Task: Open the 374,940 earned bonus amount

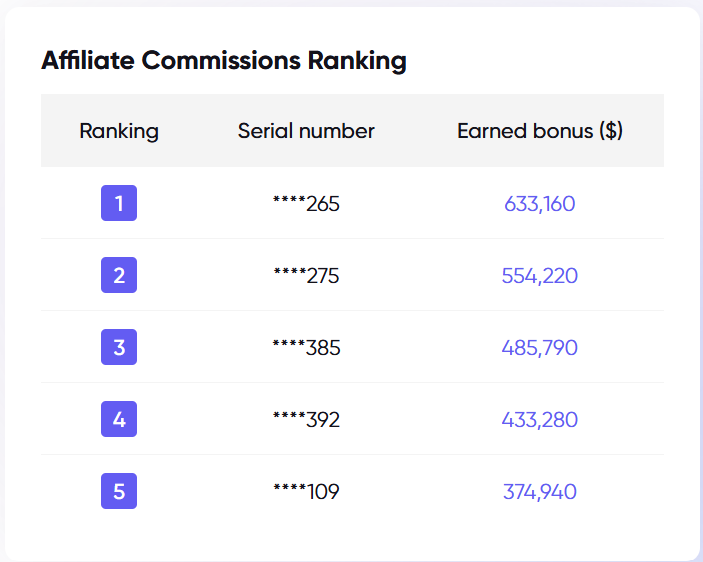Action: click(x=540, y=492)
